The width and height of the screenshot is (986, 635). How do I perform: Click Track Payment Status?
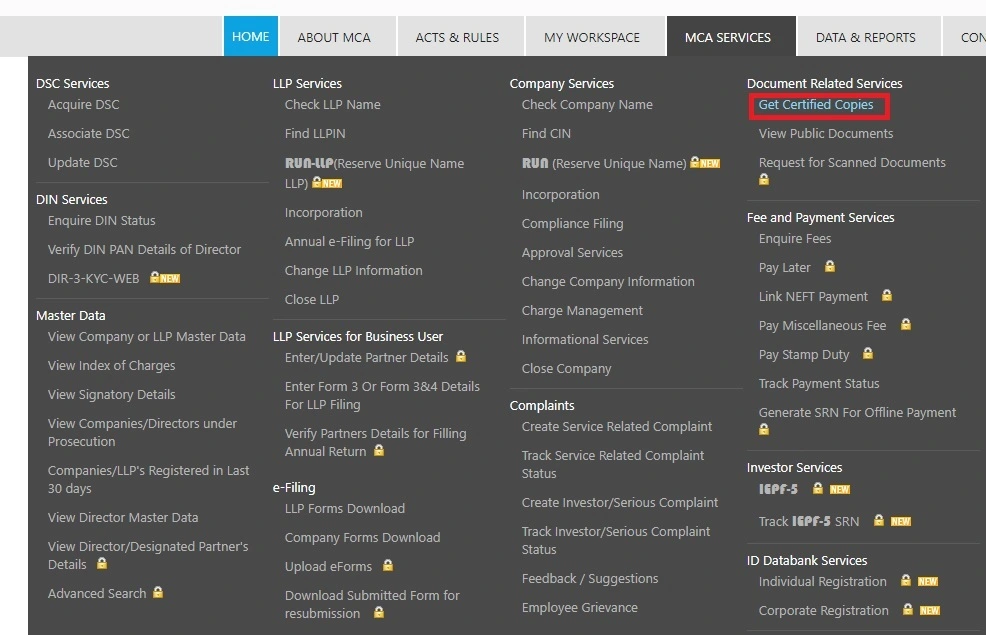[x=820, y=383]
